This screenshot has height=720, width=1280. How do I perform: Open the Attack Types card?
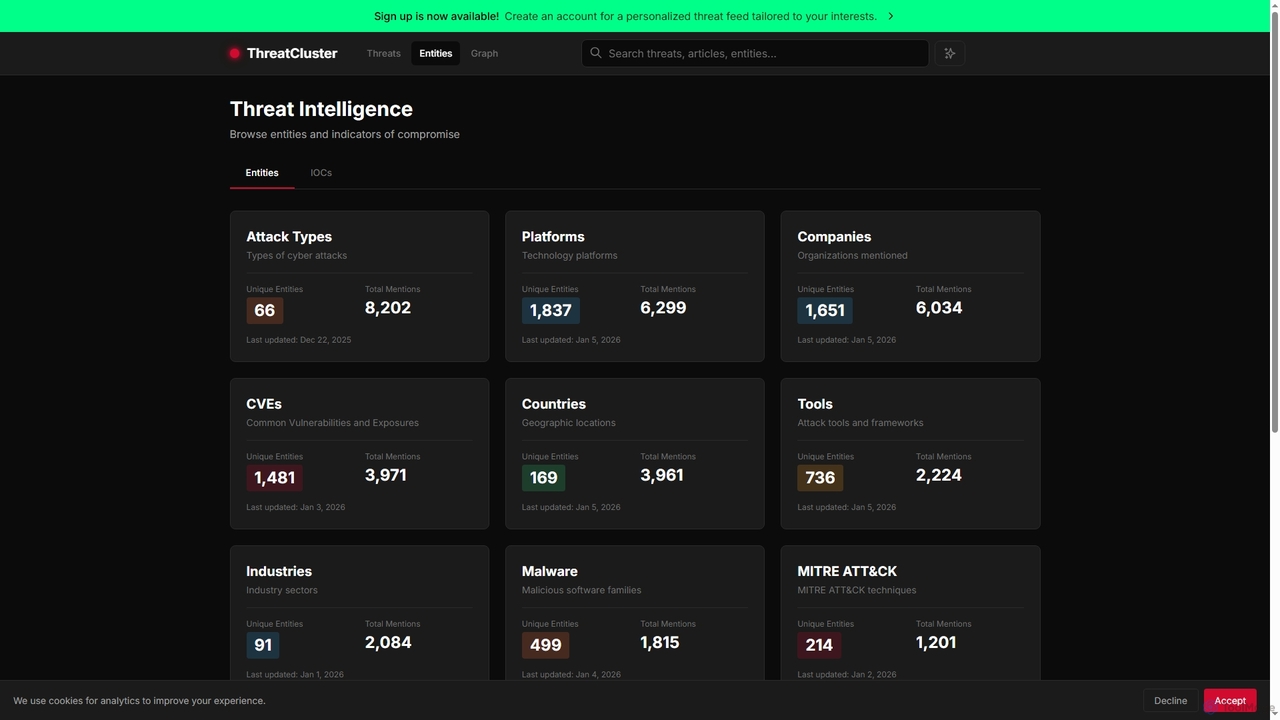(360, 286)
